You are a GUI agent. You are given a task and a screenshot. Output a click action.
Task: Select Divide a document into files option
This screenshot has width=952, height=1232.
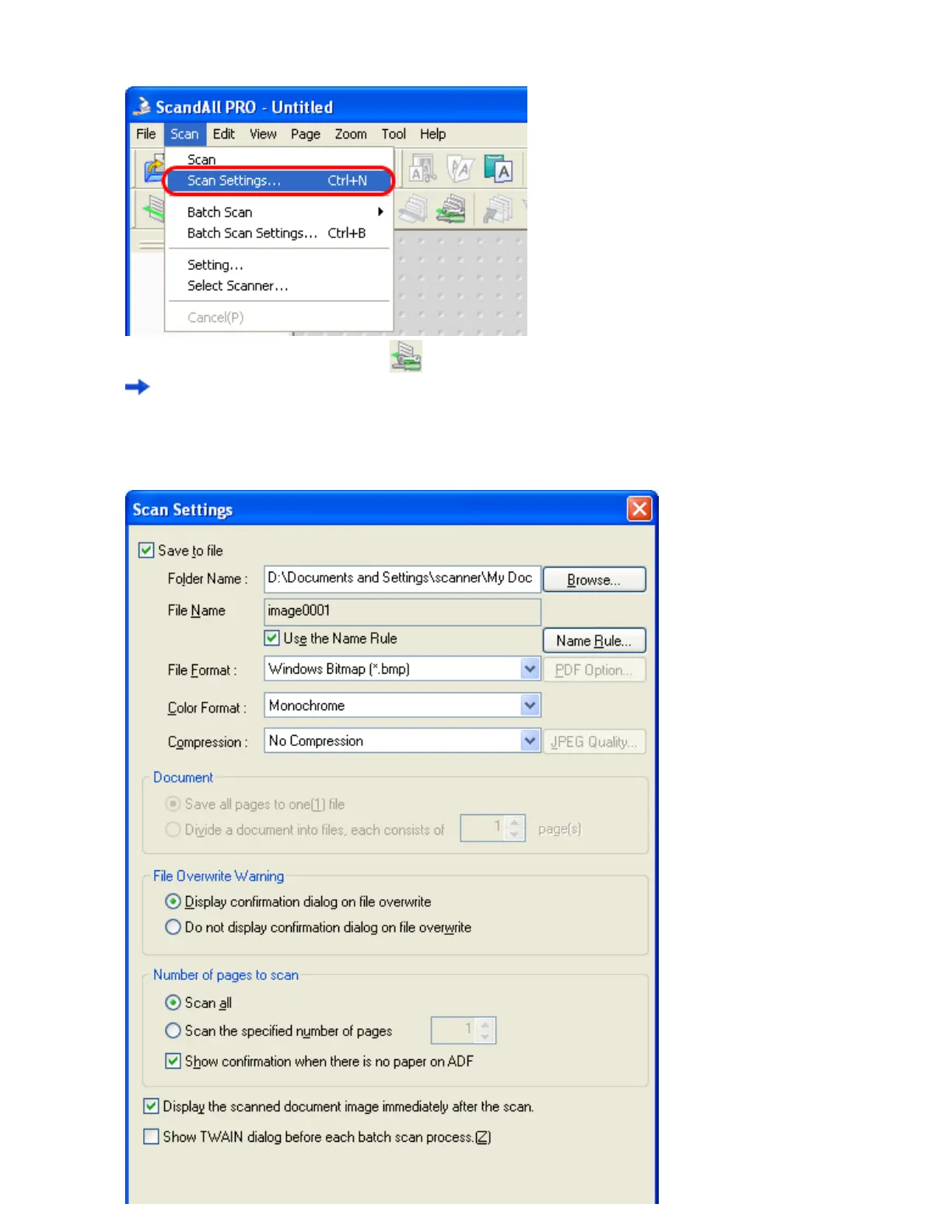[x=173, y=829]
